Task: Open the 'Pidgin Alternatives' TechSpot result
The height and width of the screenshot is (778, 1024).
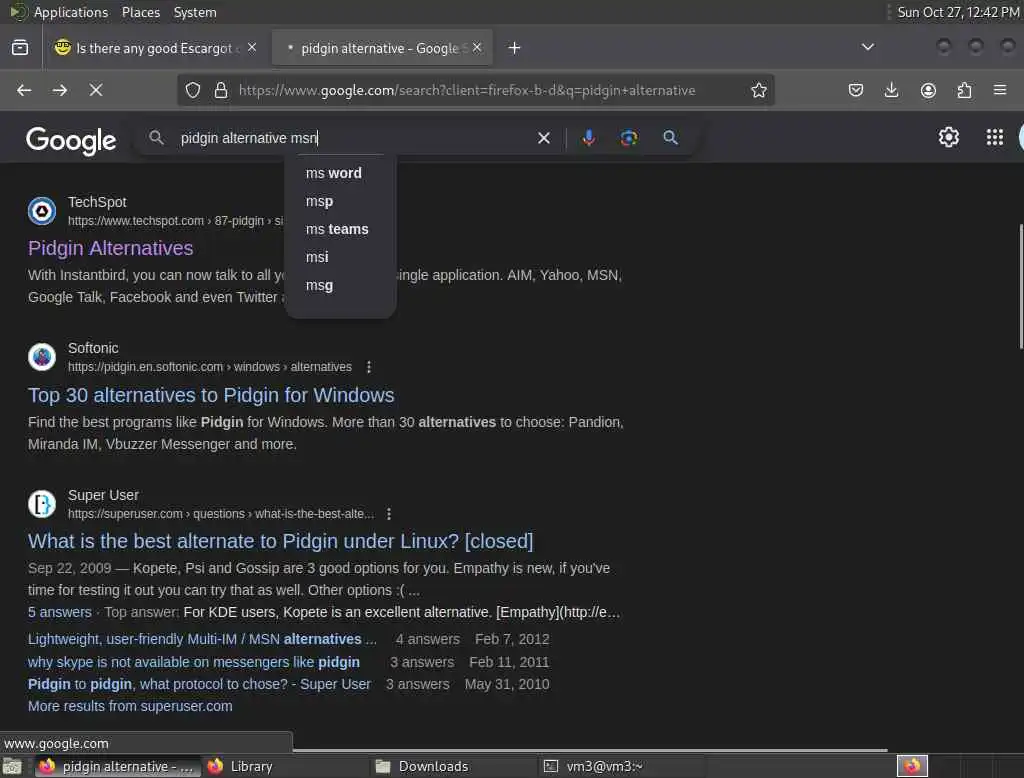Action: coord(110,248)
